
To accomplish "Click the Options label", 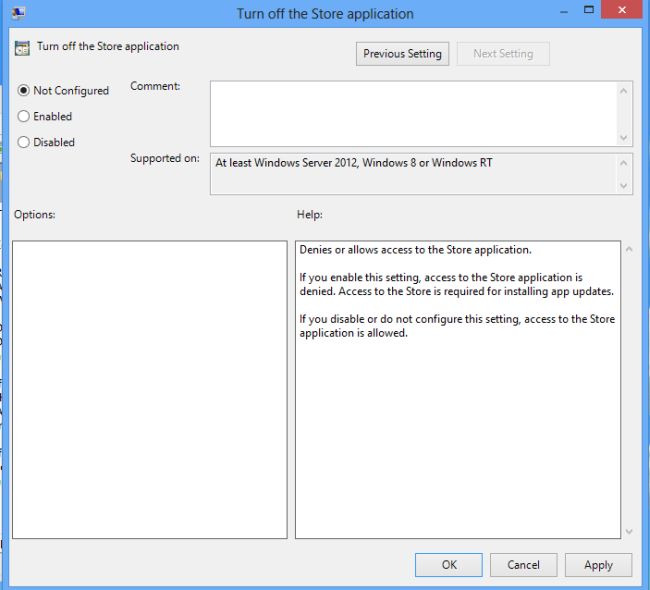I will (34, 214).
